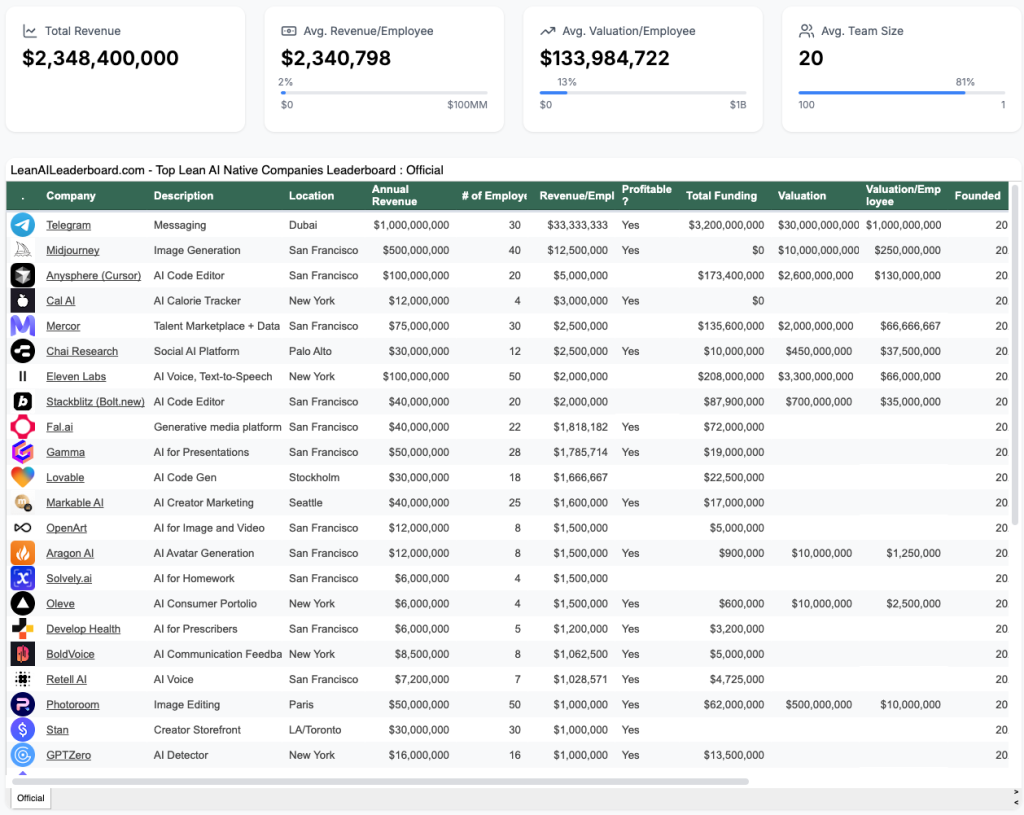The width and height of the screenshot is (1024, 815).
Task: Click the Telegram logo icon
Action: tap(23, 225)
